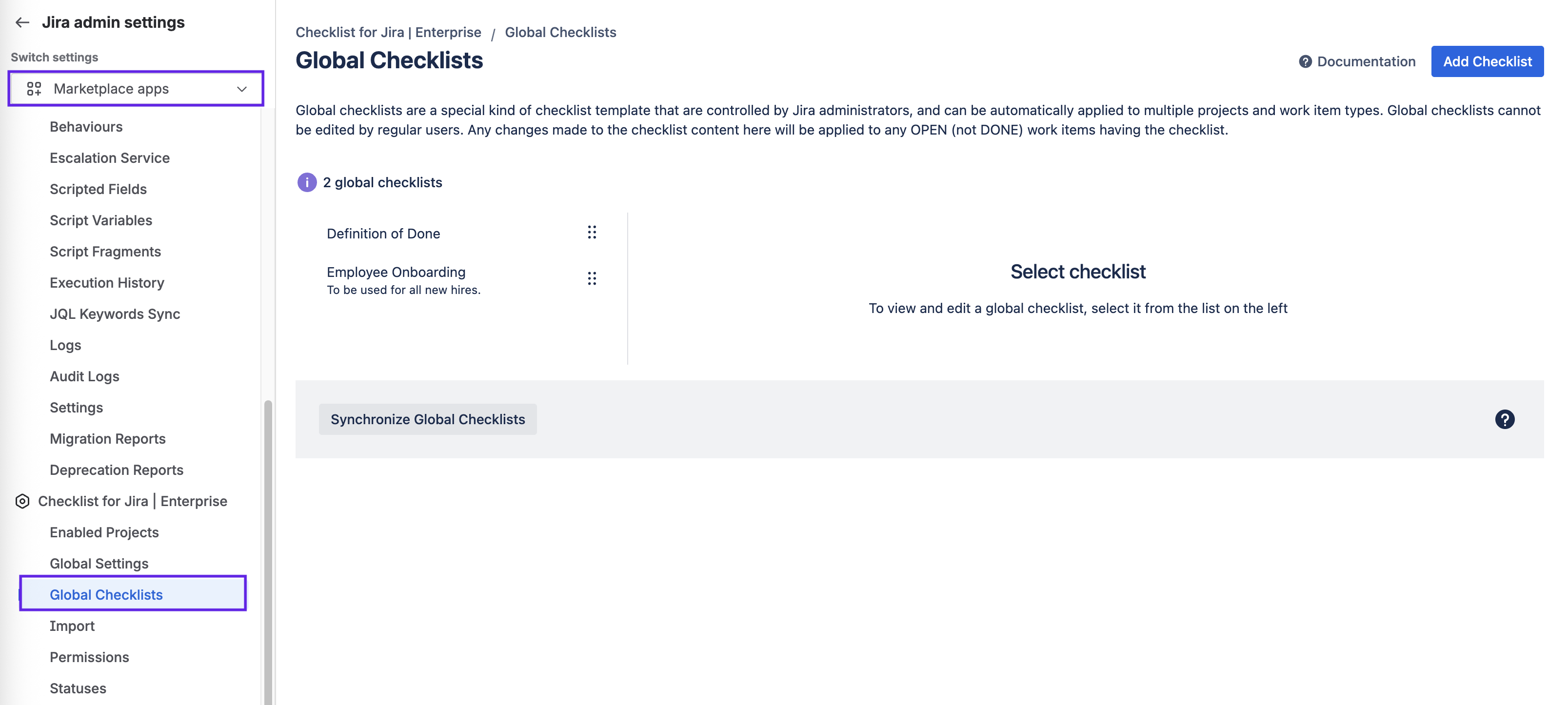
Task: Expand the Marketplace apps chevron dropdown
Action: coord(241,89)
